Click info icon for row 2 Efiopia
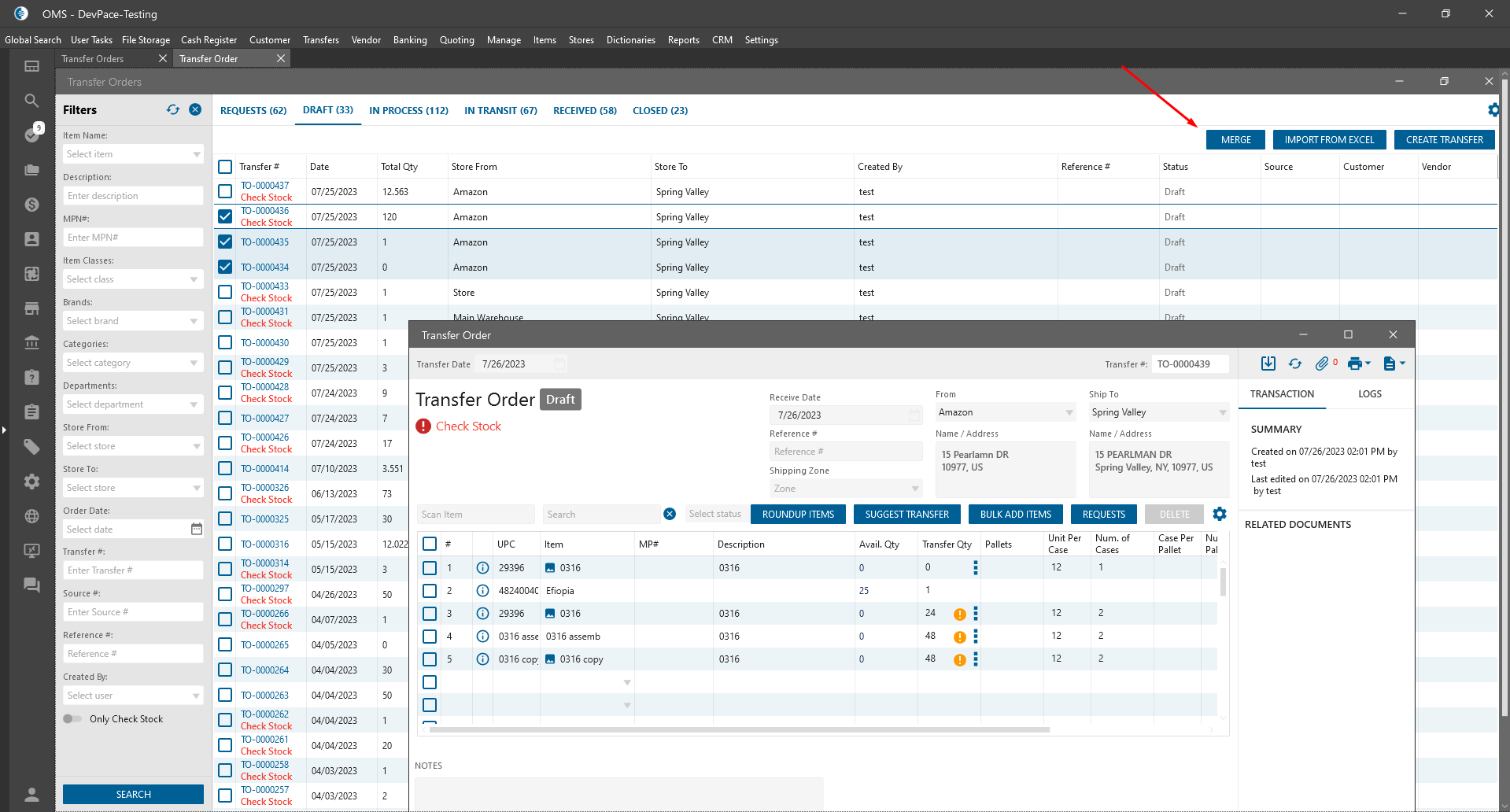The width and height of the screenshot is (1510, 812). click(482, 591)
